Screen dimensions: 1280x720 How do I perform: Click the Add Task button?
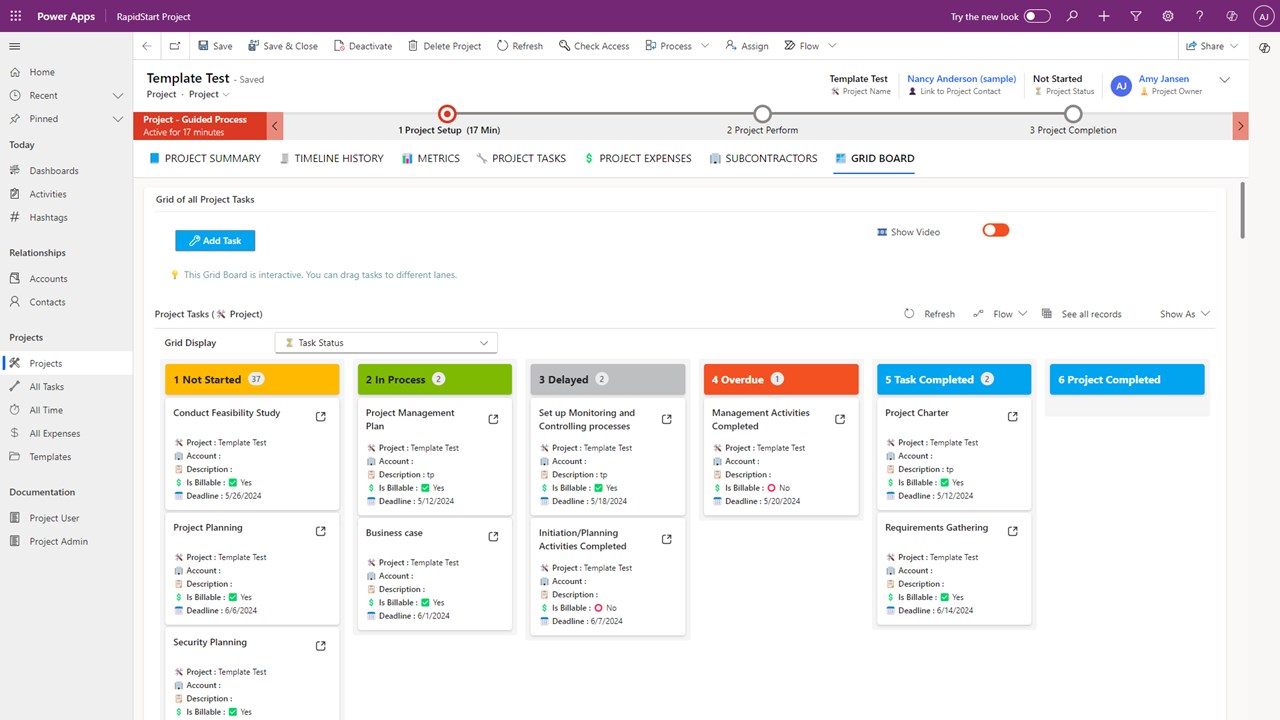click(x=215, y=241)
